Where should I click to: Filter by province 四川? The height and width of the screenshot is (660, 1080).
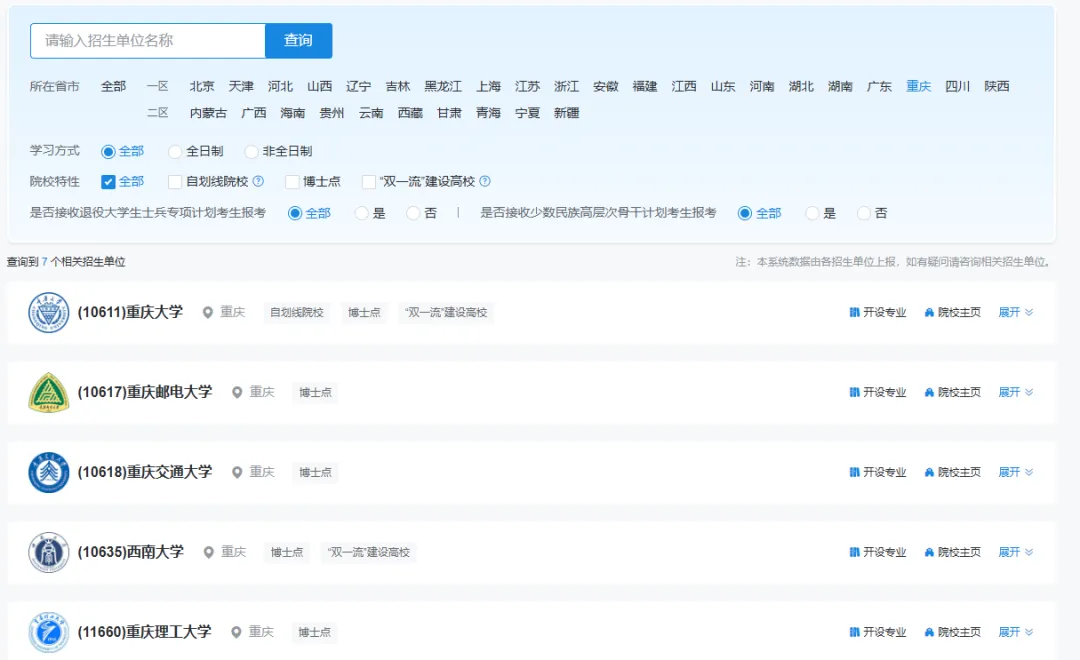tap(957, 86)
